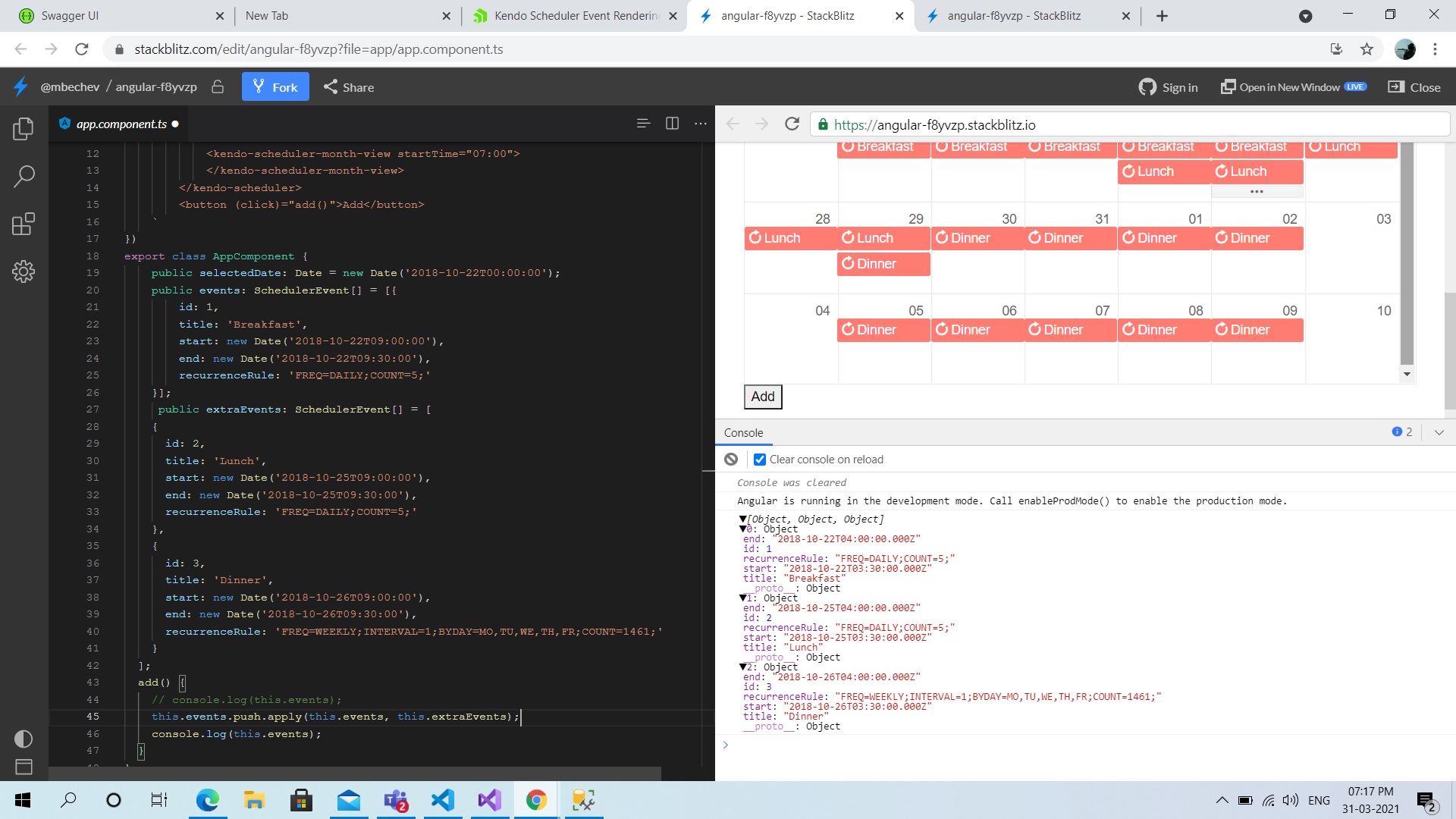Viewport: 1456px width, 819px height.
Task: Toggle the editor theme contrast icon
Action: click(24, 739)
